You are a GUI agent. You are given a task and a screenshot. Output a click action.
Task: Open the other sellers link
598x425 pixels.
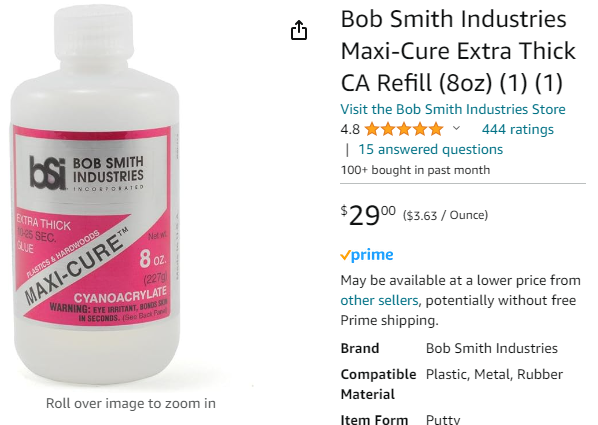379,301
